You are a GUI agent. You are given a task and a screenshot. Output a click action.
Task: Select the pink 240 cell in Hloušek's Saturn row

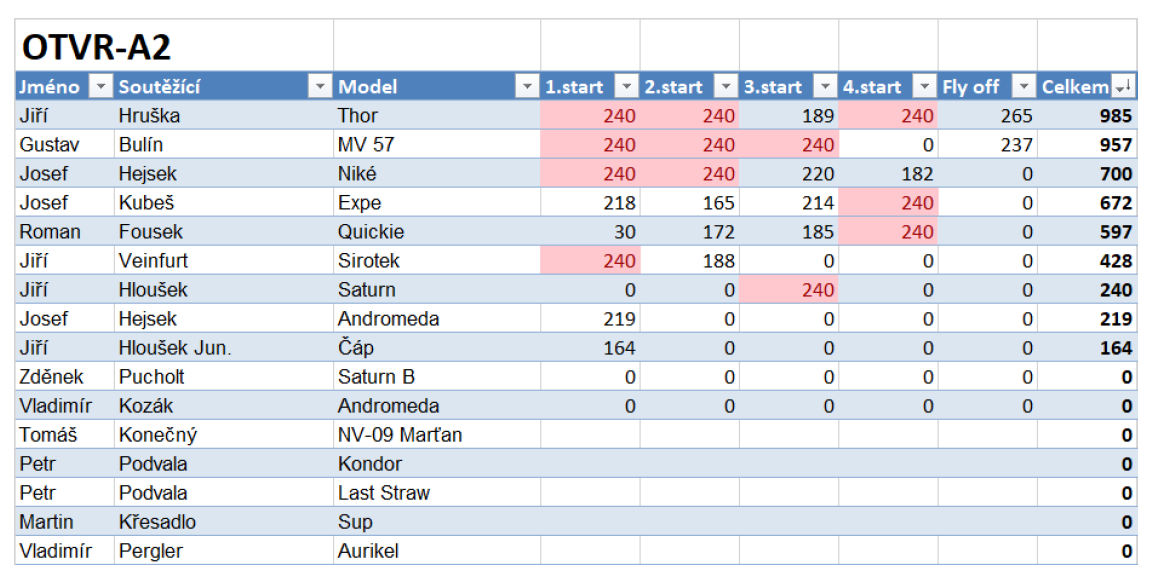pyautogui.click(x=788, y=289)
